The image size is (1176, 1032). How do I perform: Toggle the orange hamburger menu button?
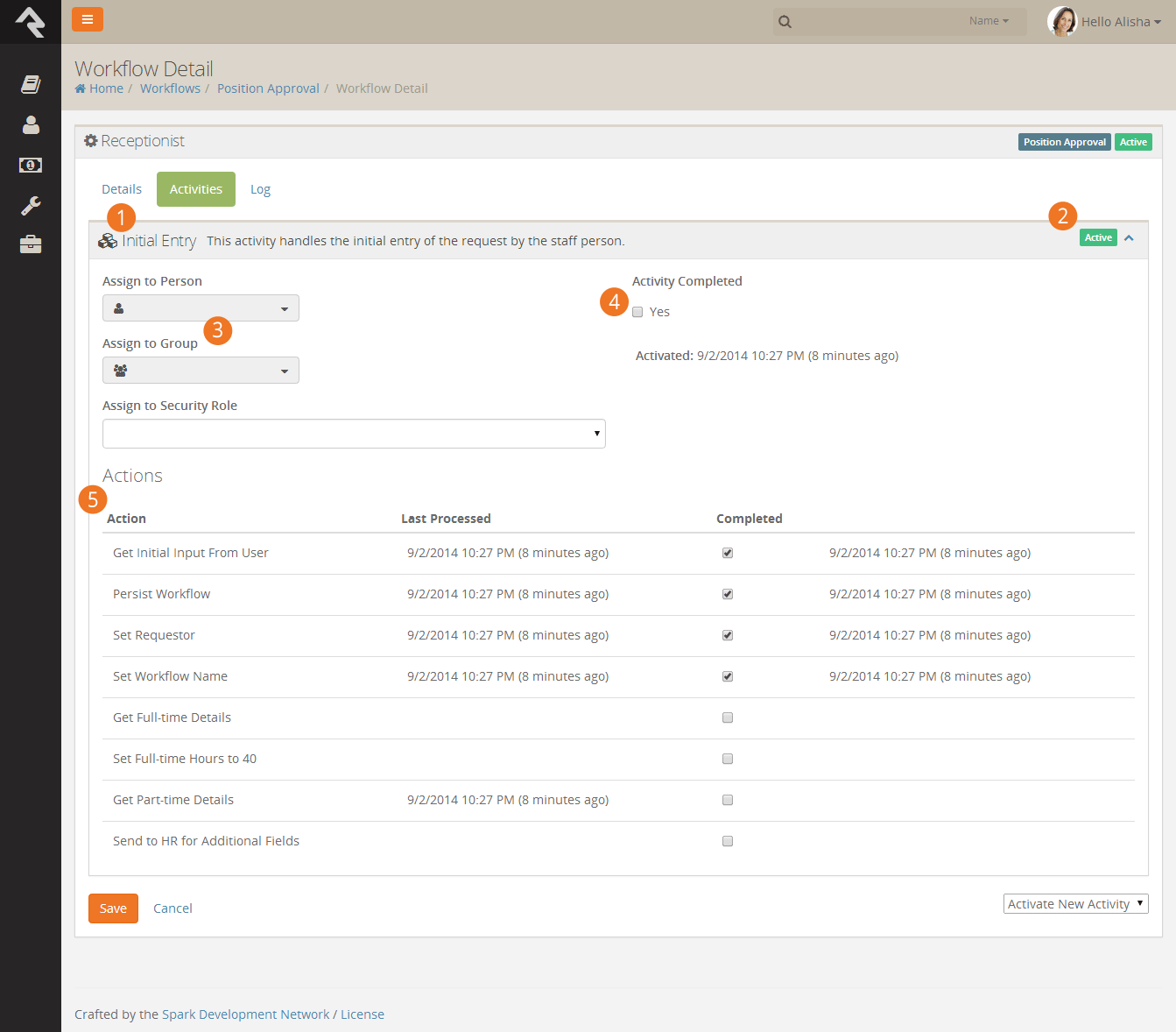(88, 19)
